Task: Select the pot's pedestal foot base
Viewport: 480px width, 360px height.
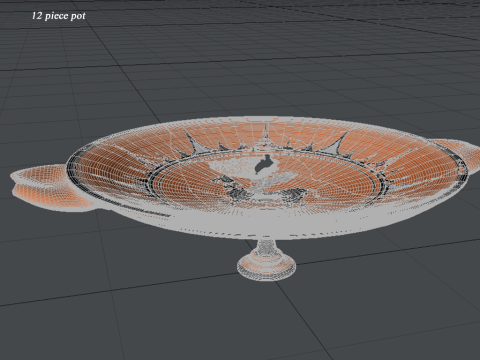Action: (x=266, y=266)
